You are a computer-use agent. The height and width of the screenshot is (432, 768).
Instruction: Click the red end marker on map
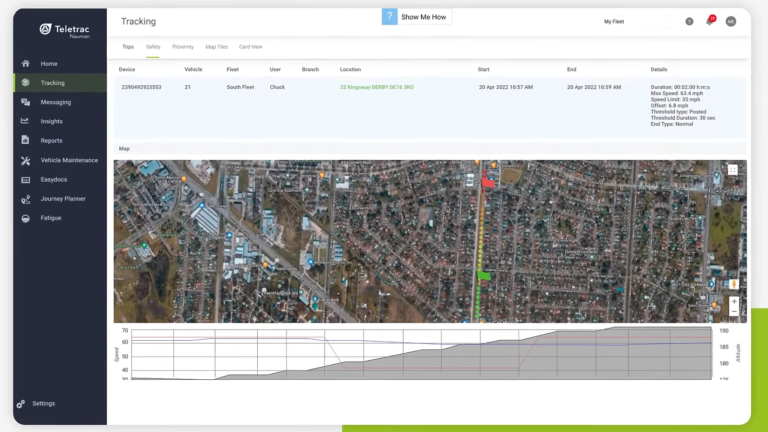tap(487, 182)
